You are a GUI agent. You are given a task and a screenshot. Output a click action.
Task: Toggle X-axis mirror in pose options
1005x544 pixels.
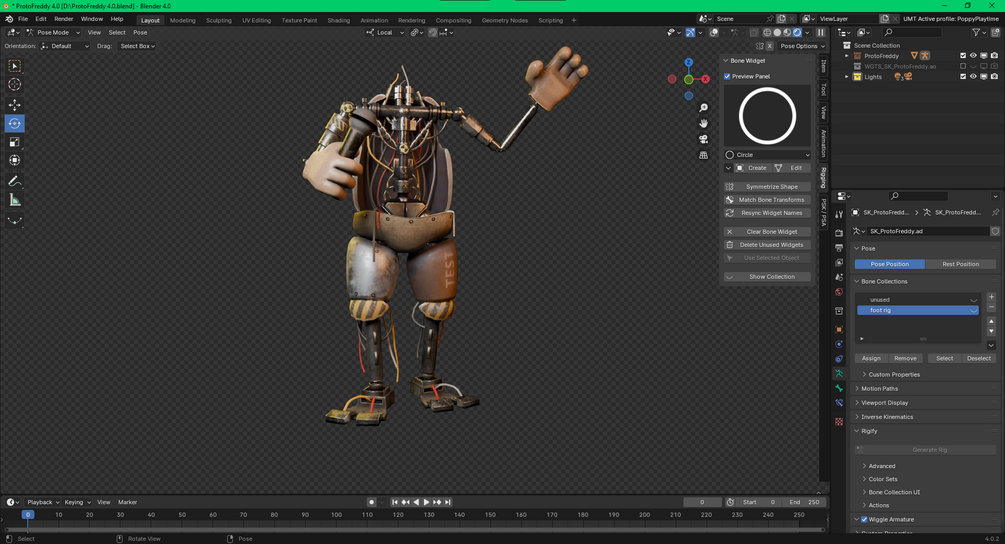pos(769,46)
